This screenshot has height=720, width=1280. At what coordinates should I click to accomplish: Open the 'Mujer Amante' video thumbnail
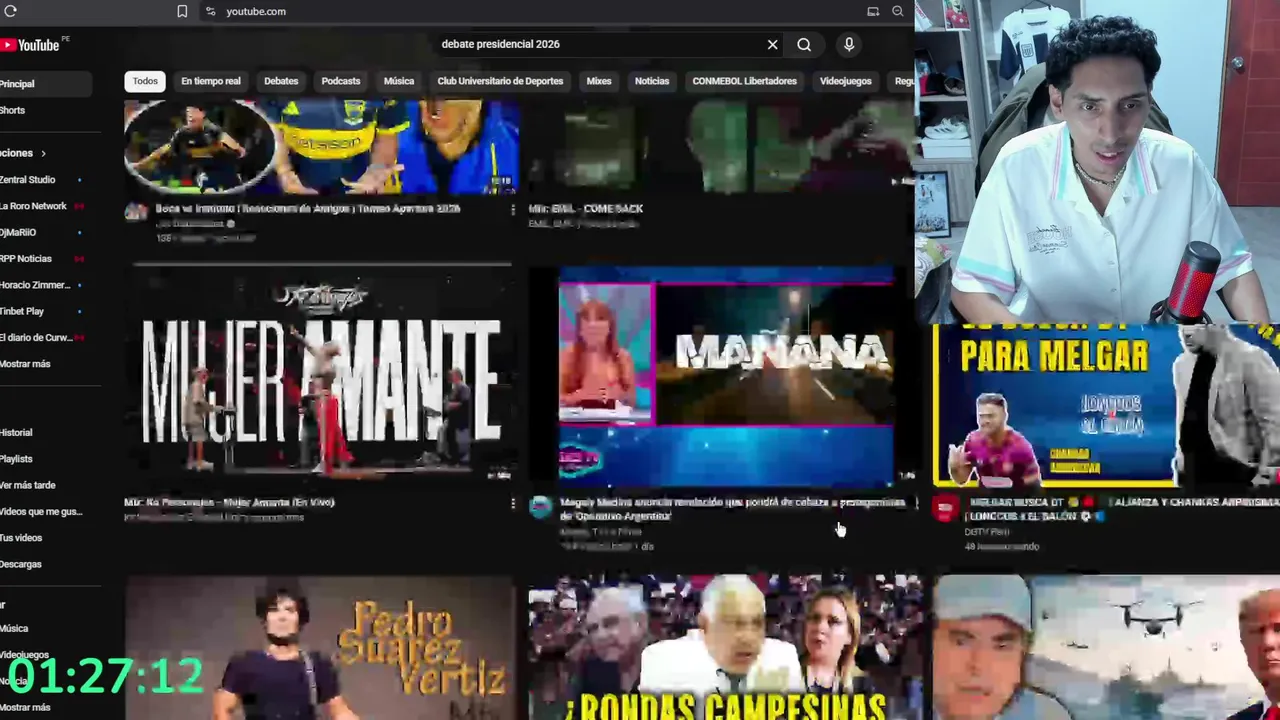pos(321,376)
